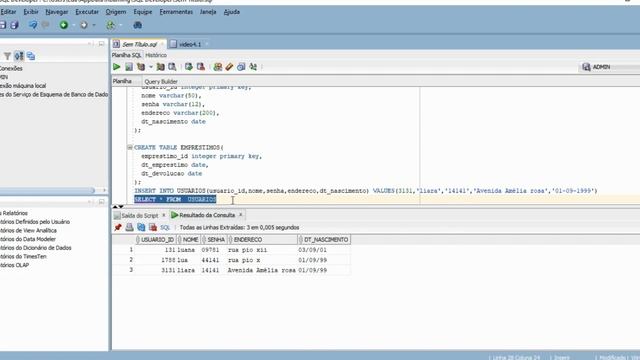This screenshot has width=640, height=360.
Task: Select the Planilha SQL tab
Action: (127, 55)
